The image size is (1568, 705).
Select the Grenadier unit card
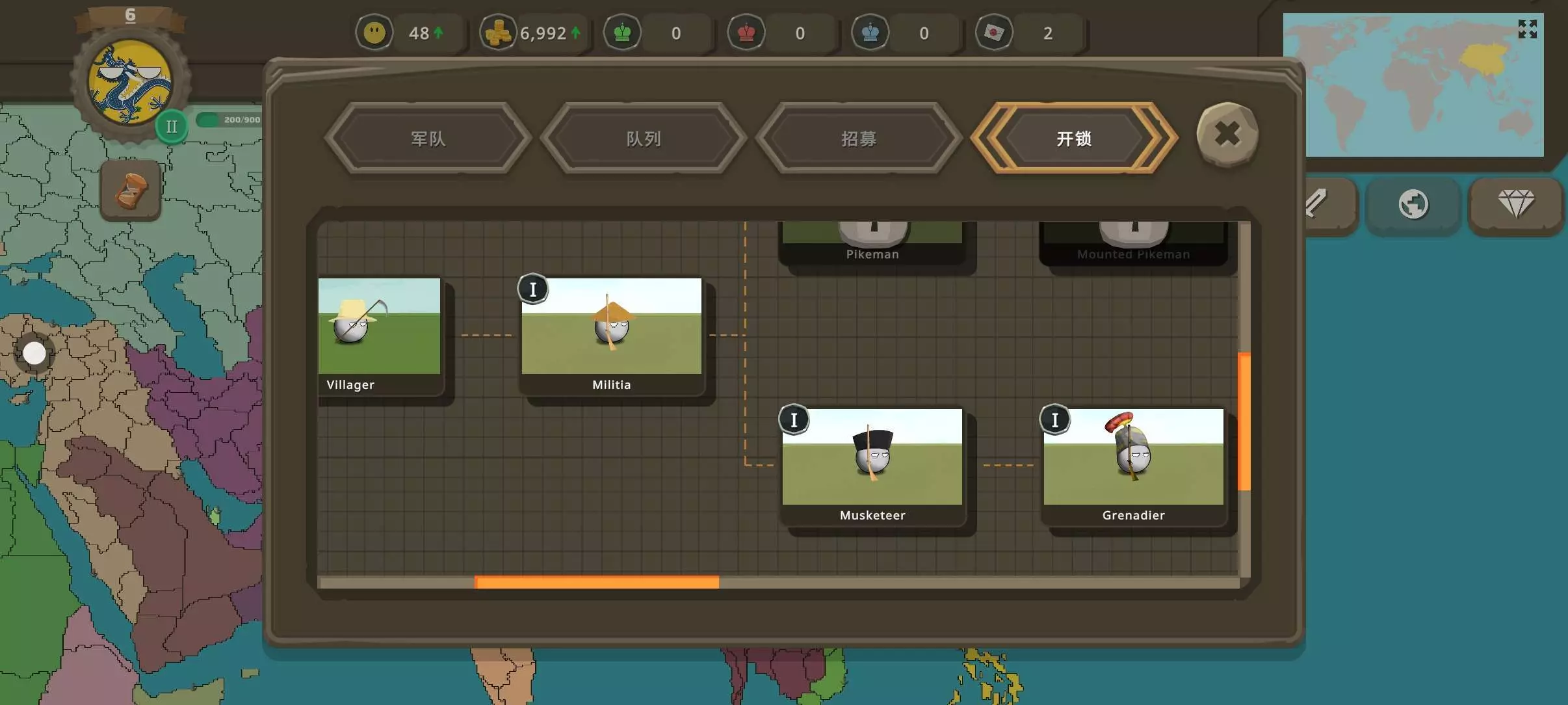point(1133,465)
